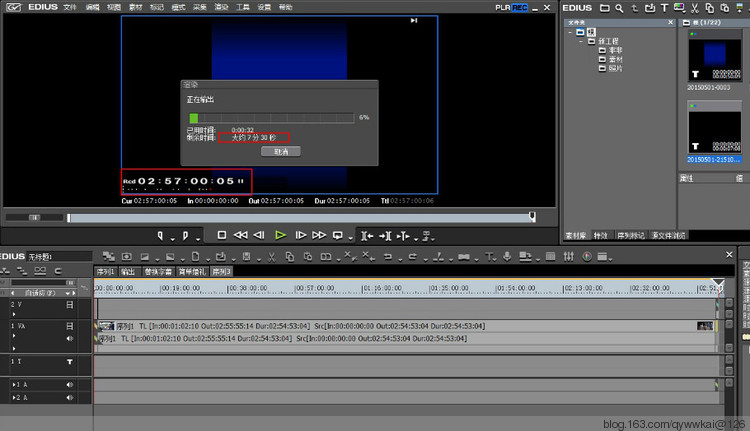Screen dimensions: 750x431
Task: Select the 20150501-0003 clip thumbnail
Action: pos(714,58)
